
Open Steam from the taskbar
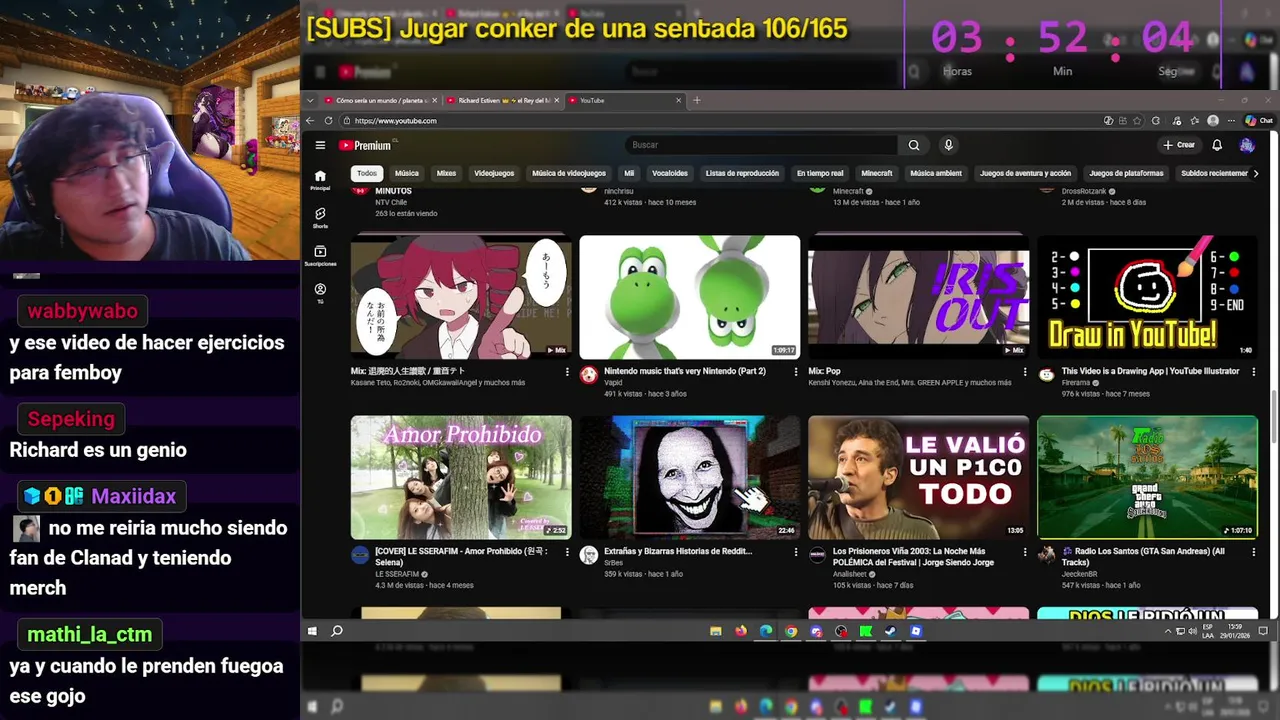pyautogui.click(x=890, y=631)
